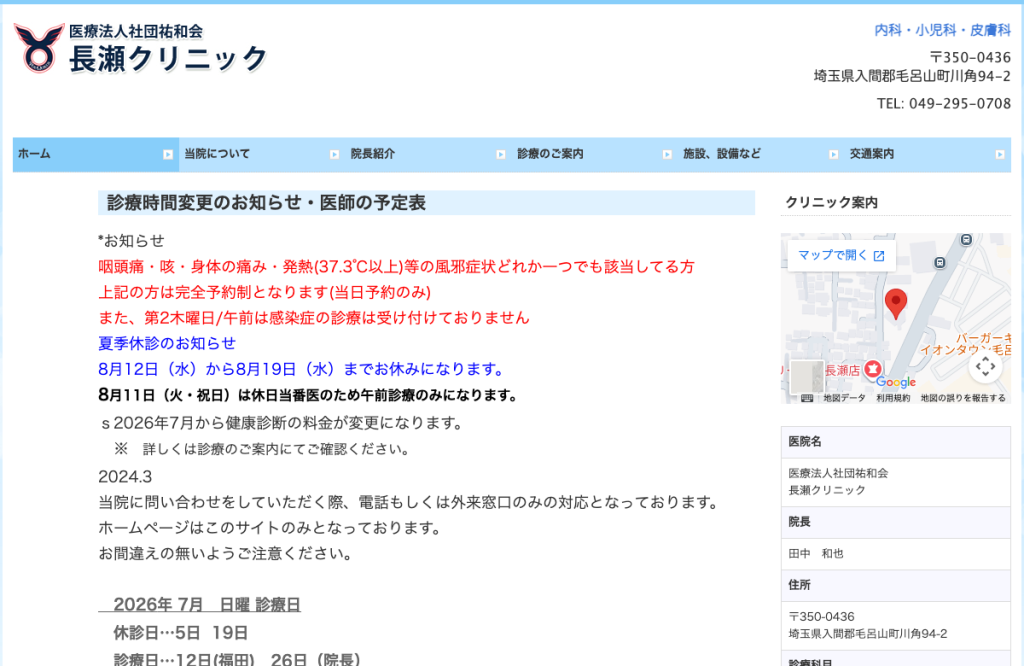Open the 院長紹介 menu item
This screenshot has height=666, width=1024.
[429, 155]
